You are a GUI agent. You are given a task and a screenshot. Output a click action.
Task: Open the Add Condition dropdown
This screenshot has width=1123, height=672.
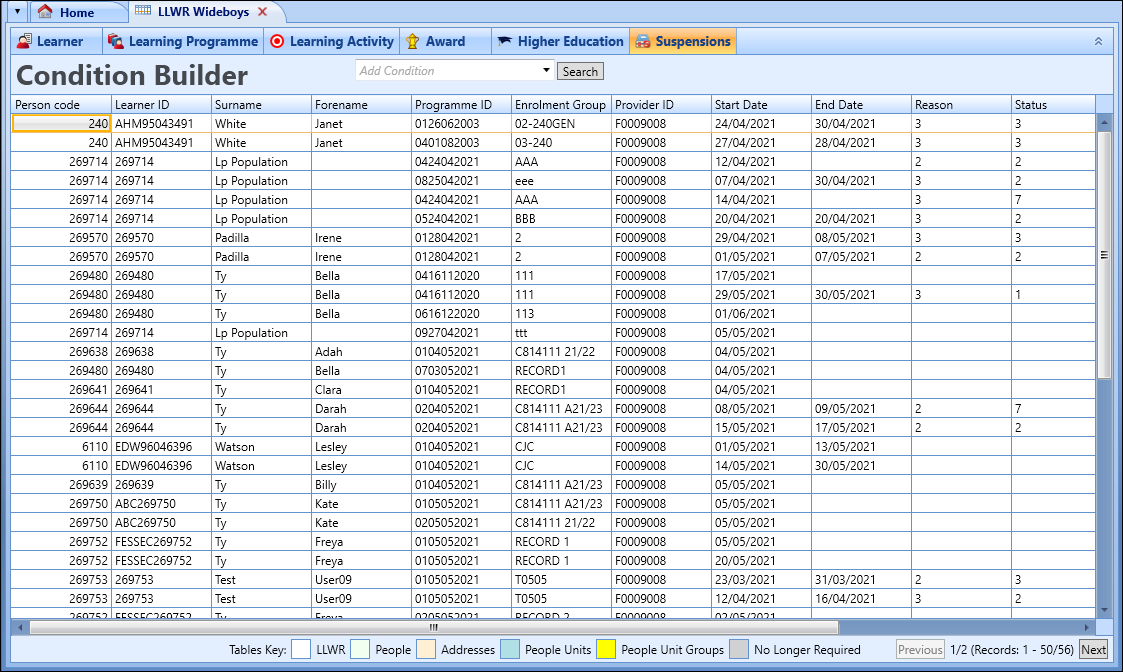tap(546, 71)
